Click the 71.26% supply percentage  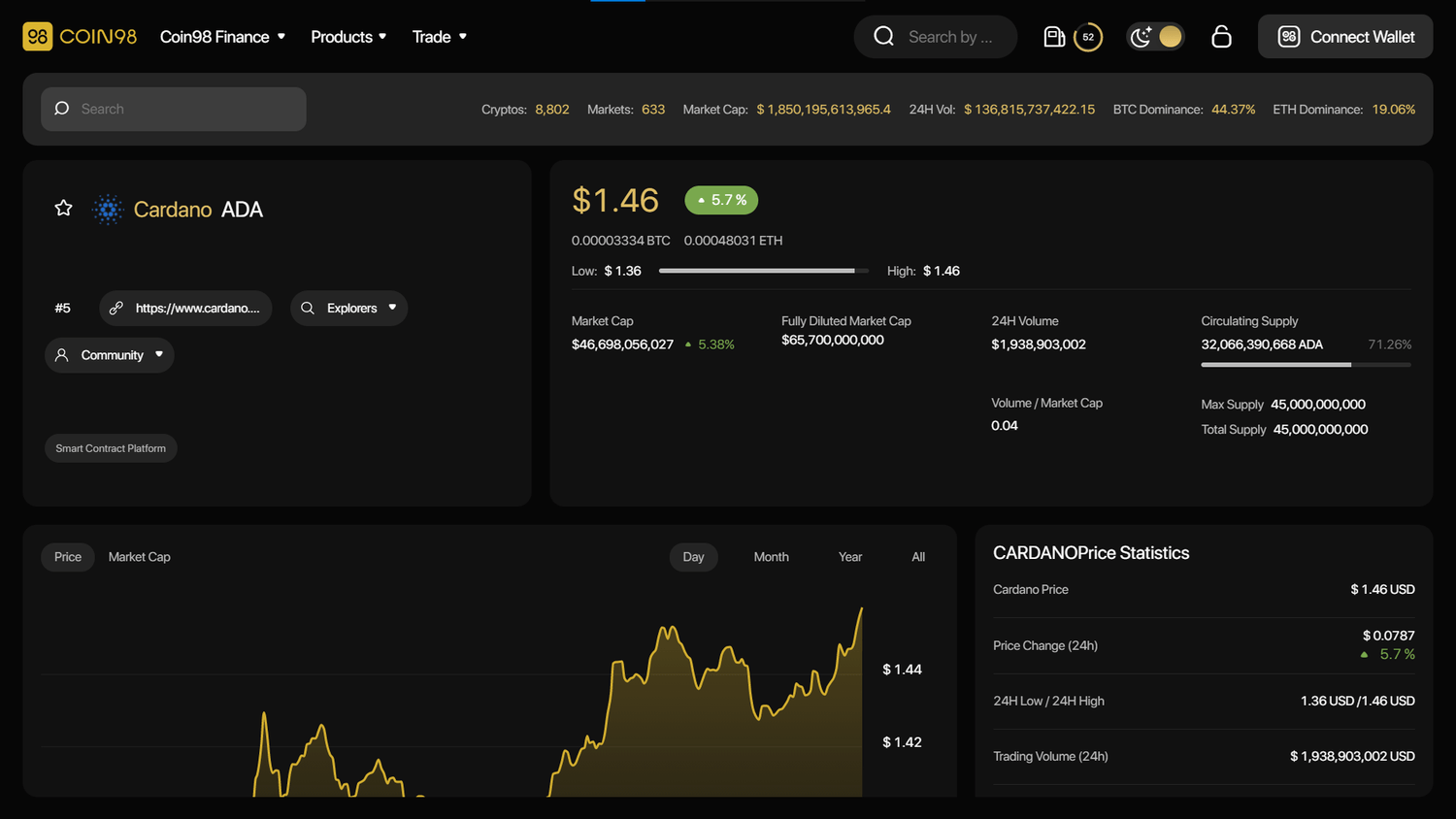[1390, 344]
